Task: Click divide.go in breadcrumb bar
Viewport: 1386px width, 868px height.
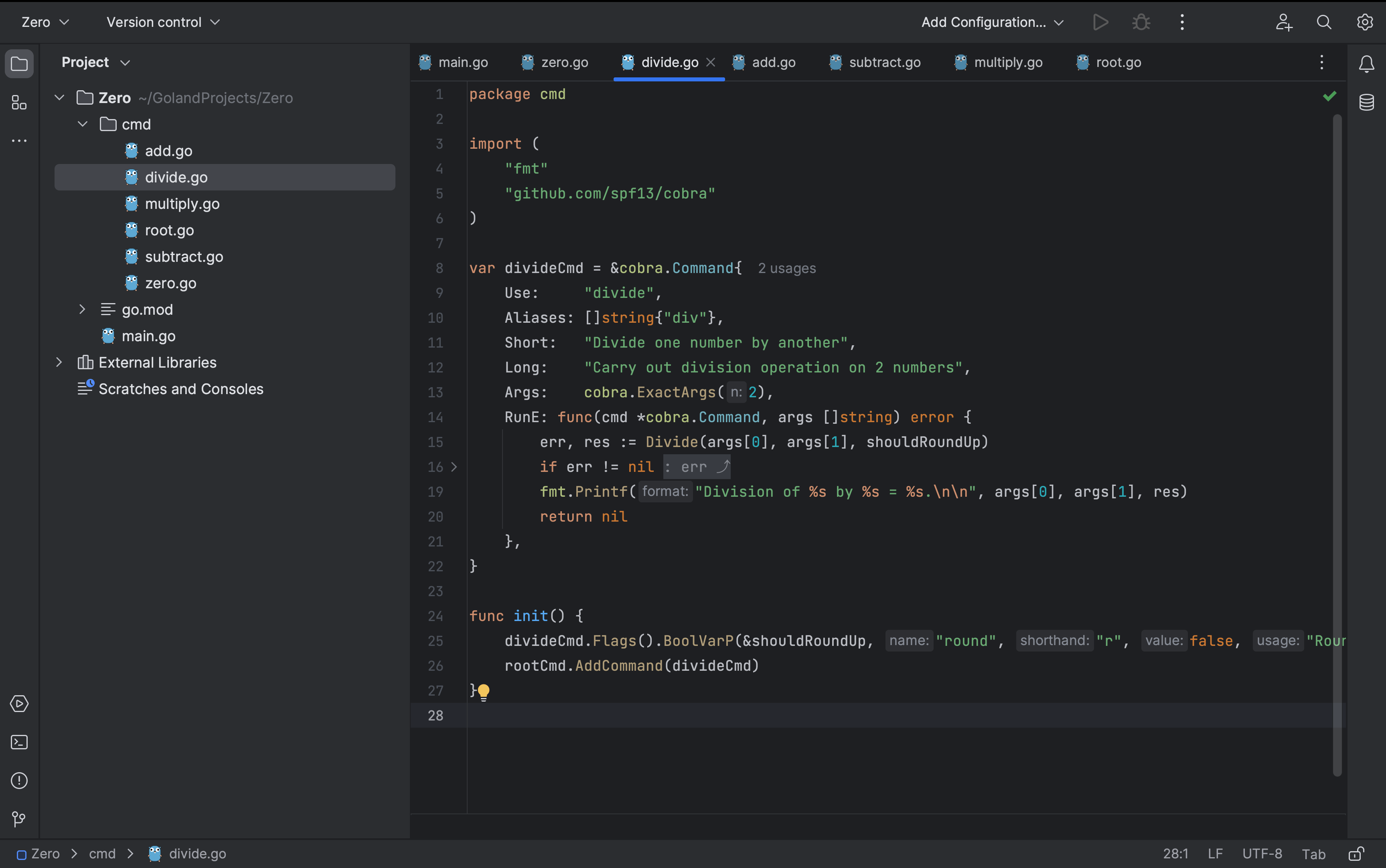Action: pos(187,854)
